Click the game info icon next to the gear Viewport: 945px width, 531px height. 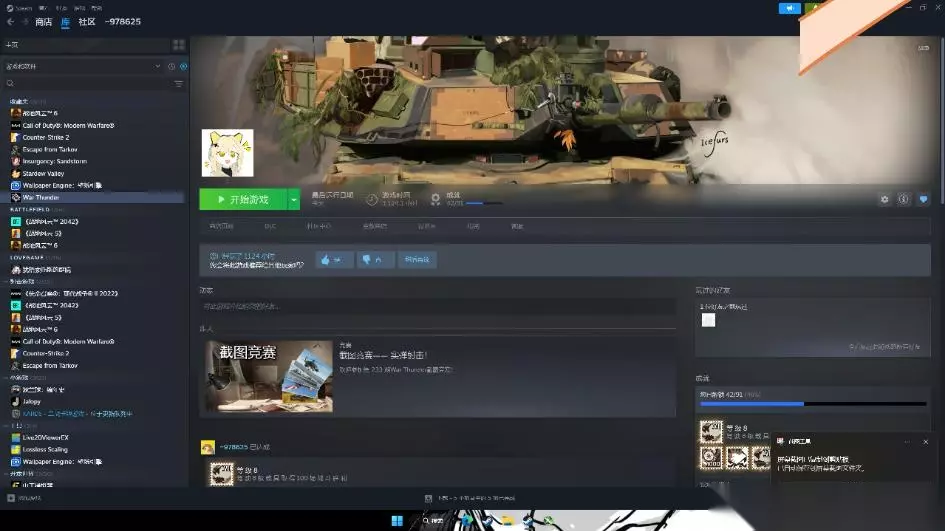tap(903, 200)
